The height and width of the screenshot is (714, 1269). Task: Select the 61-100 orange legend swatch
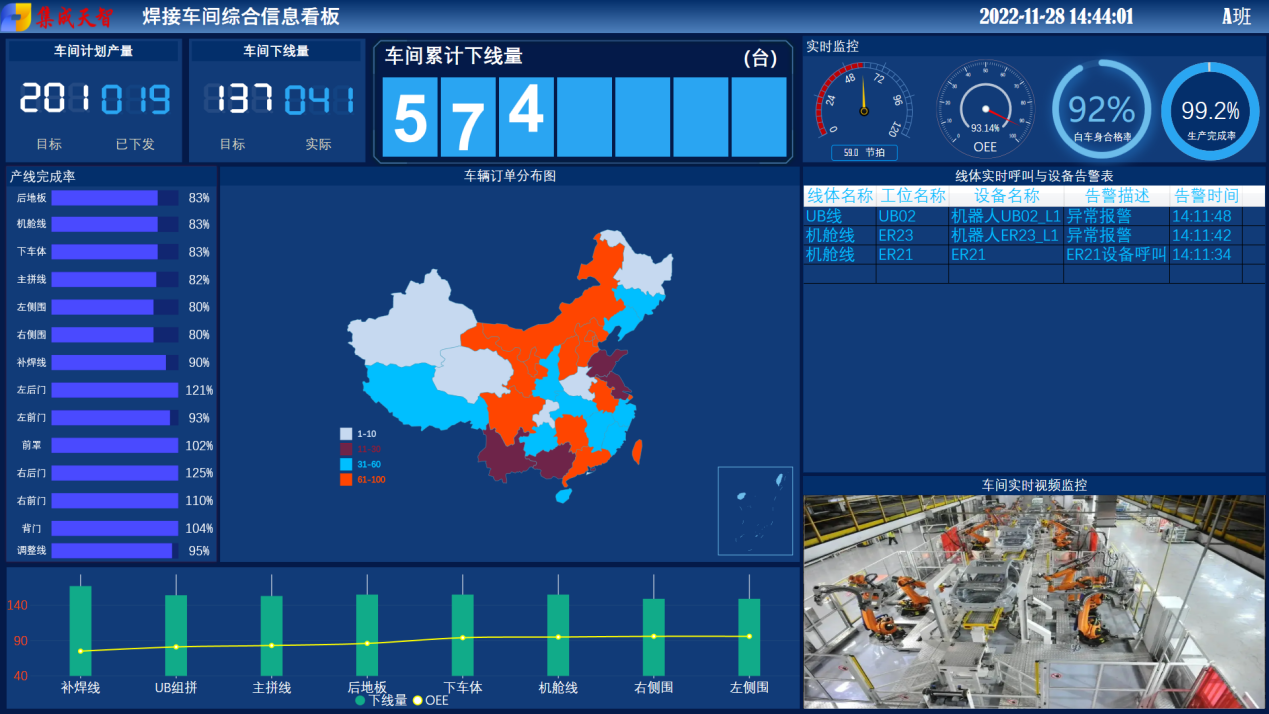347,480
